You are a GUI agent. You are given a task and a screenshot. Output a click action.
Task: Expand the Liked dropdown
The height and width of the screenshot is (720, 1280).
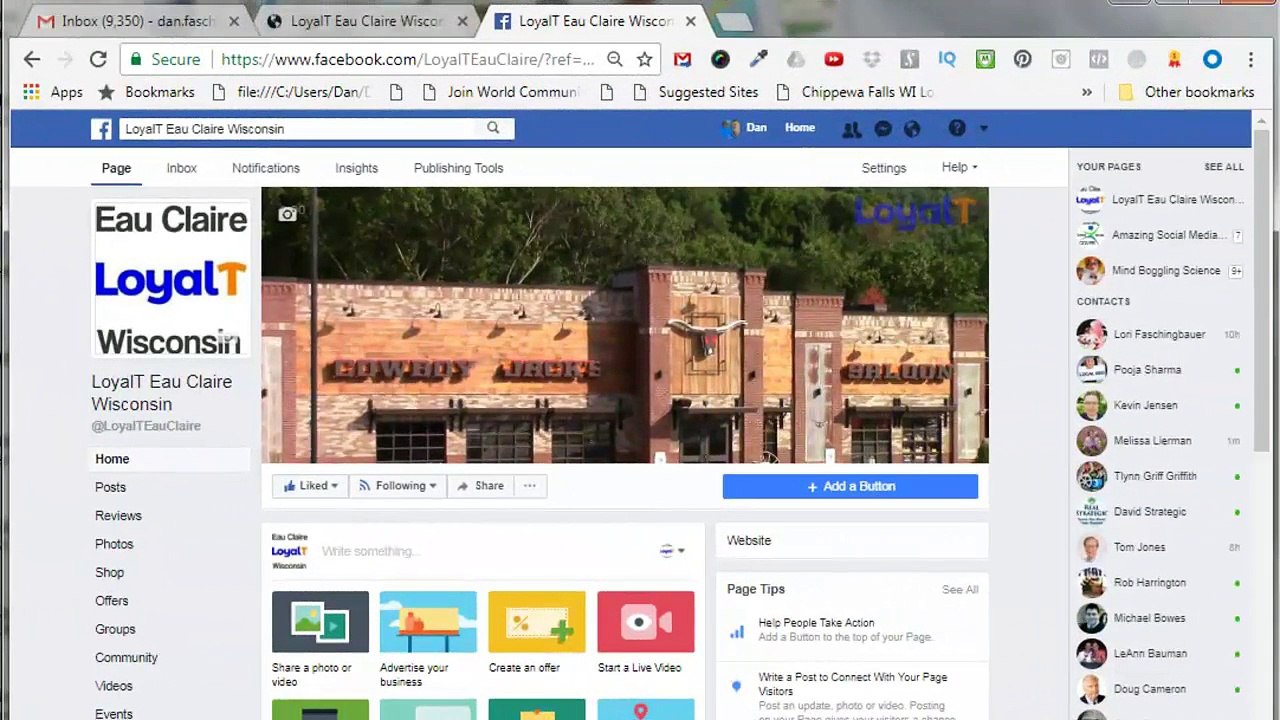tap(310, 486)
